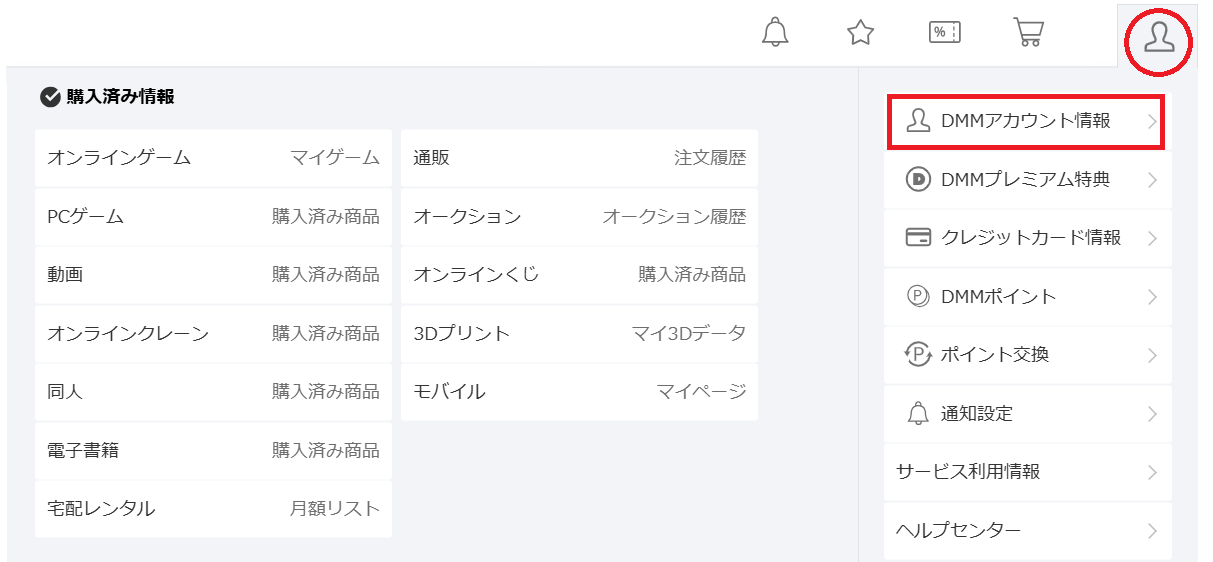The image size is (1213, 562).
Task: Click the card icon beside クレジットカード情報
Action: point(917,238)
